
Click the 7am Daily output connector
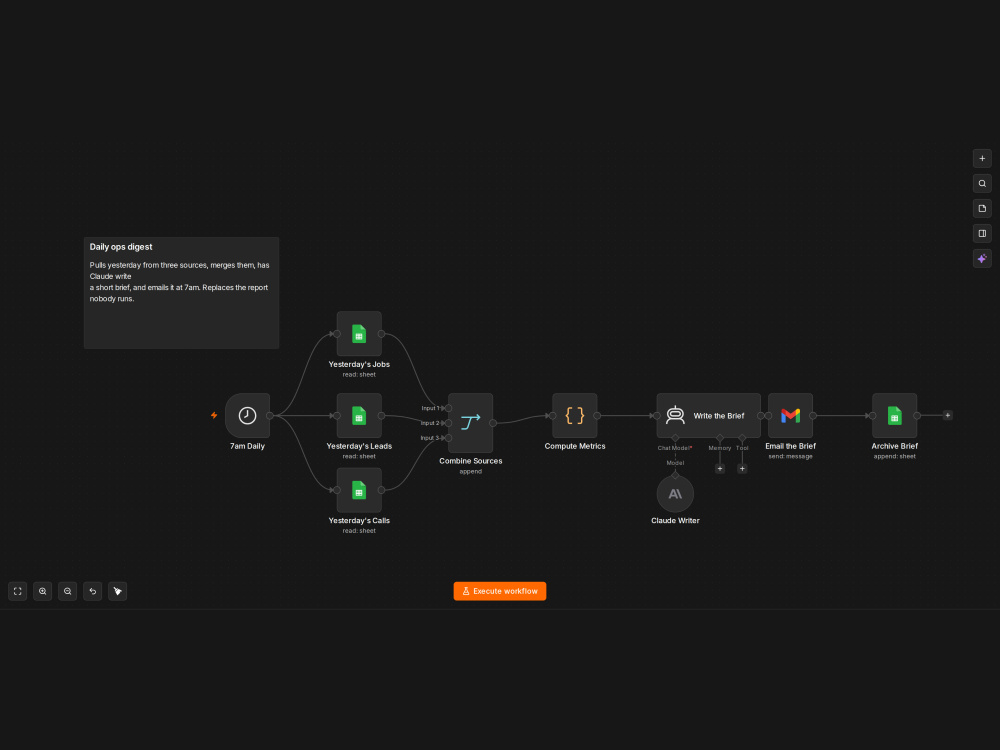pos(270,415)
